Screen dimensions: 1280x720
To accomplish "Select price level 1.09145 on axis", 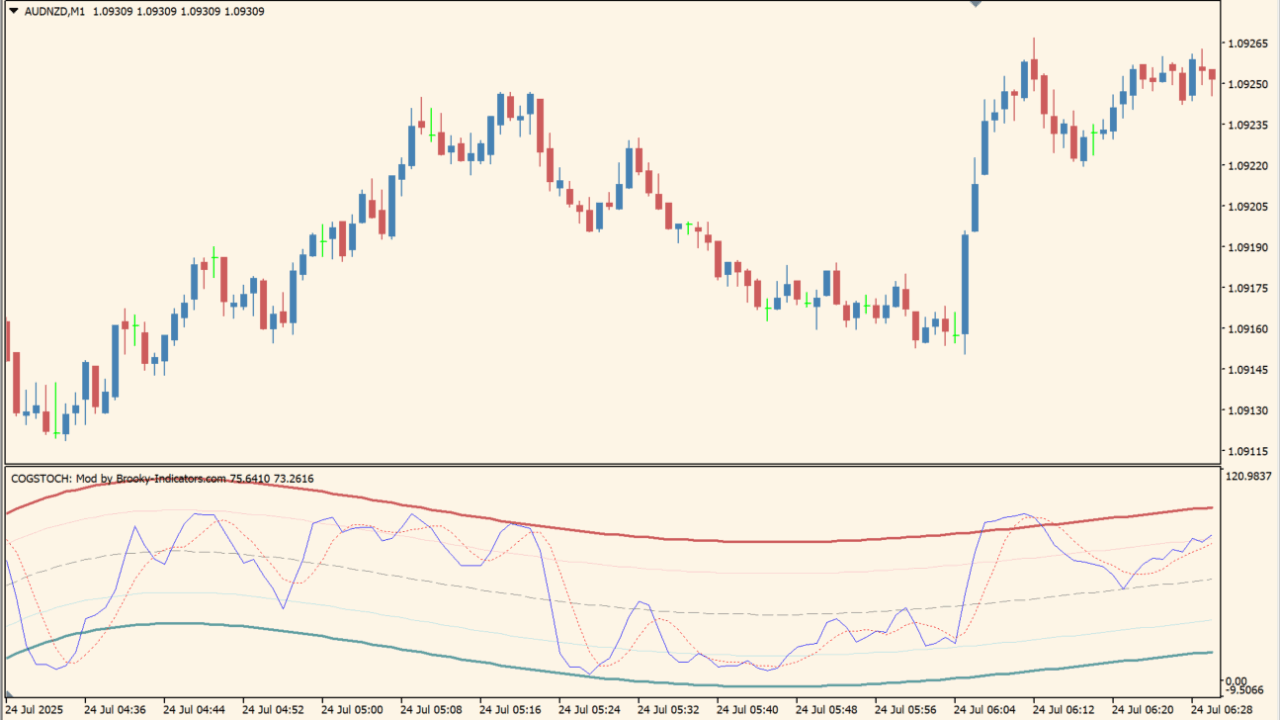I will coord(1248,370).
